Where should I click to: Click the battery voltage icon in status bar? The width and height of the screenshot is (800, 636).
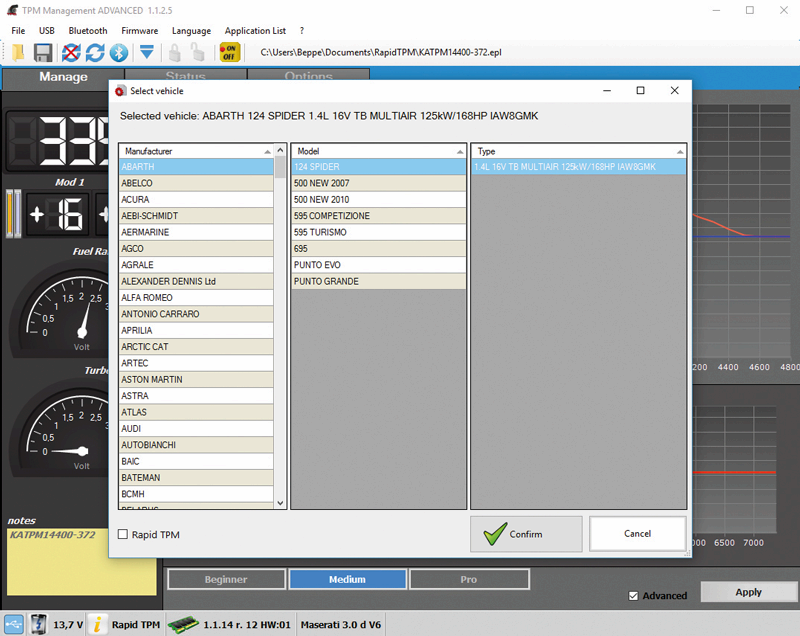(39, 624)
